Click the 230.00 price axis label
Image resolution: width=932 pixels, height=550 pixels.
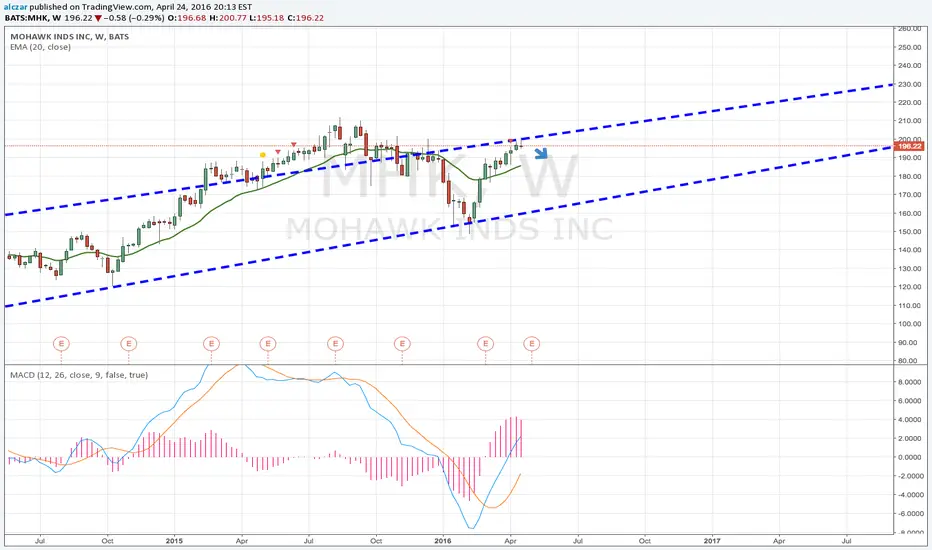pyautogui.click(x=909, y=84)
